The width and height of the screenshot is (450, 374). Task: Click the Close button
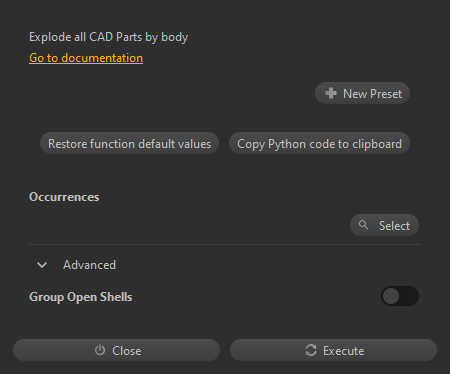[x=116, y=350]
